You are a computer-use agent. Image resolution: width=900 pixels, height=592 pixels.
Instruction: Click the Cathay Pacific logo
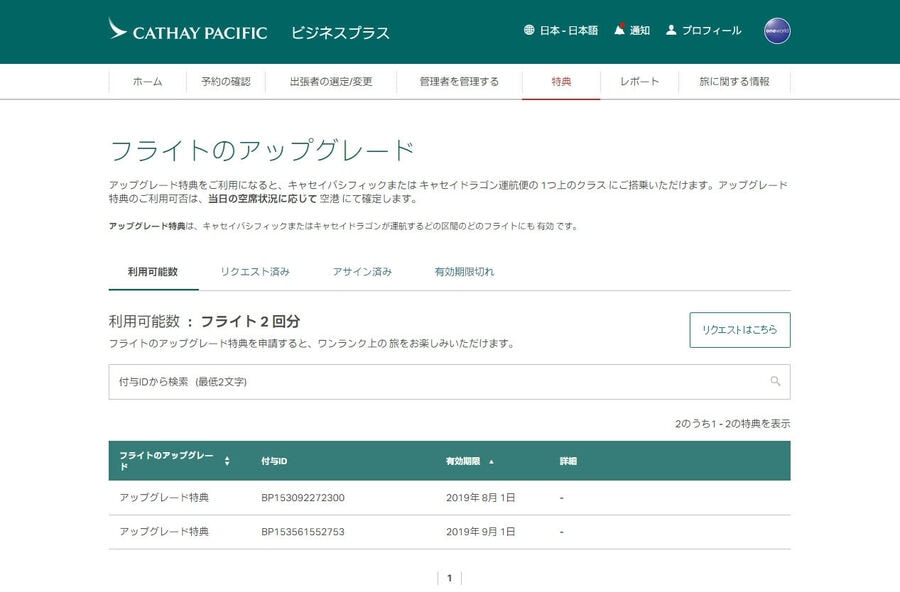point(188,31)
